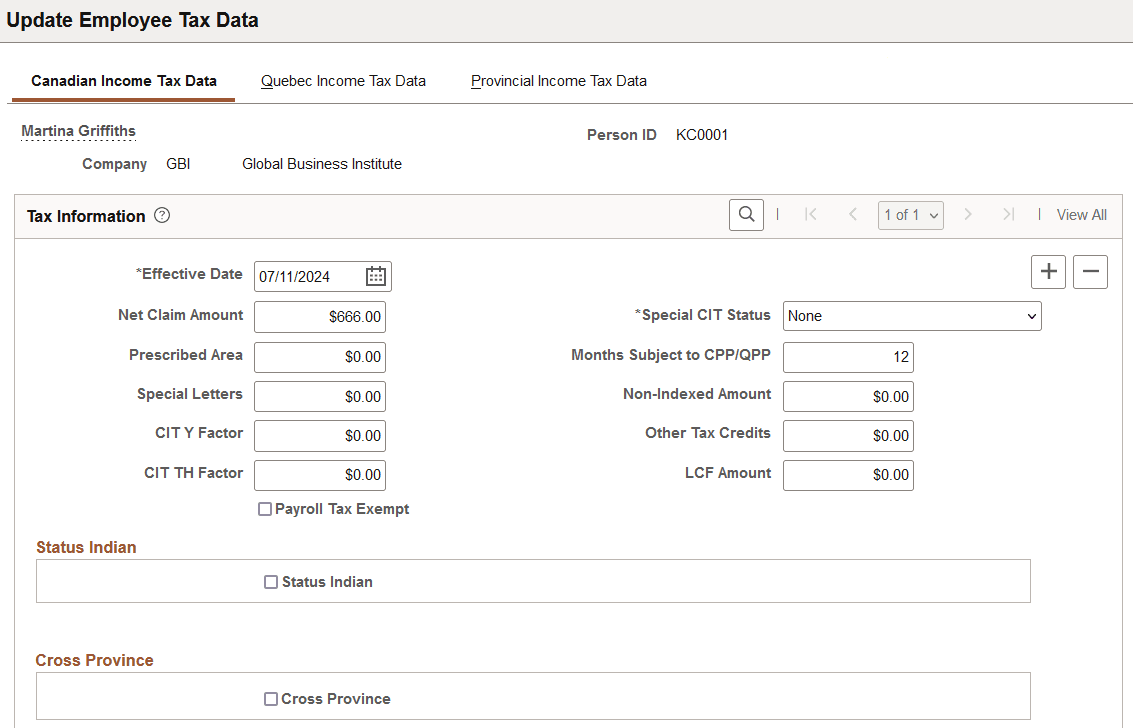Click the search icon in Tax Information header
Viewport: 1133px width, 728px height.
point(746,215)
